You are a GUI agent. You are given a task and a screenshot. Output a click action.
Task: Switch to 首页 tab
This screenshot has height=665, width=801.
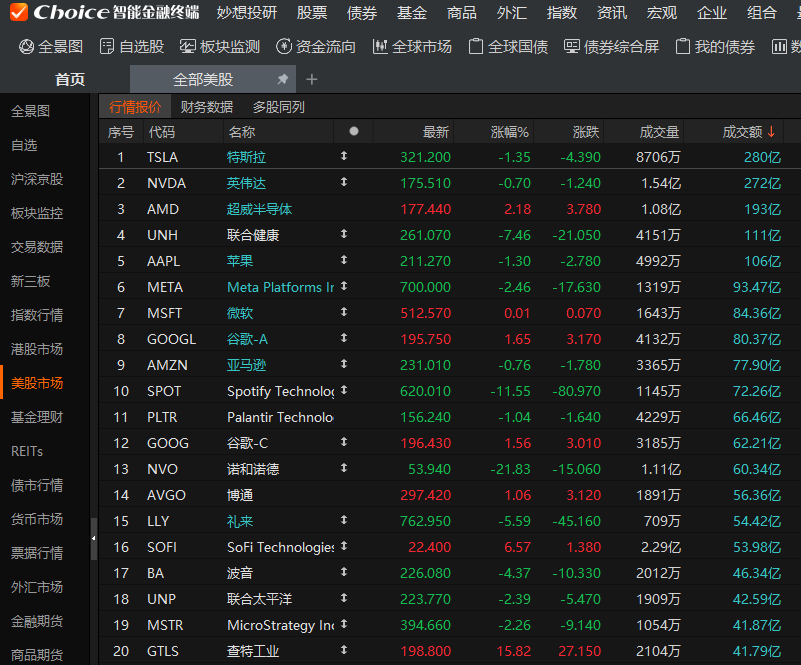click(x=70, y=80)
